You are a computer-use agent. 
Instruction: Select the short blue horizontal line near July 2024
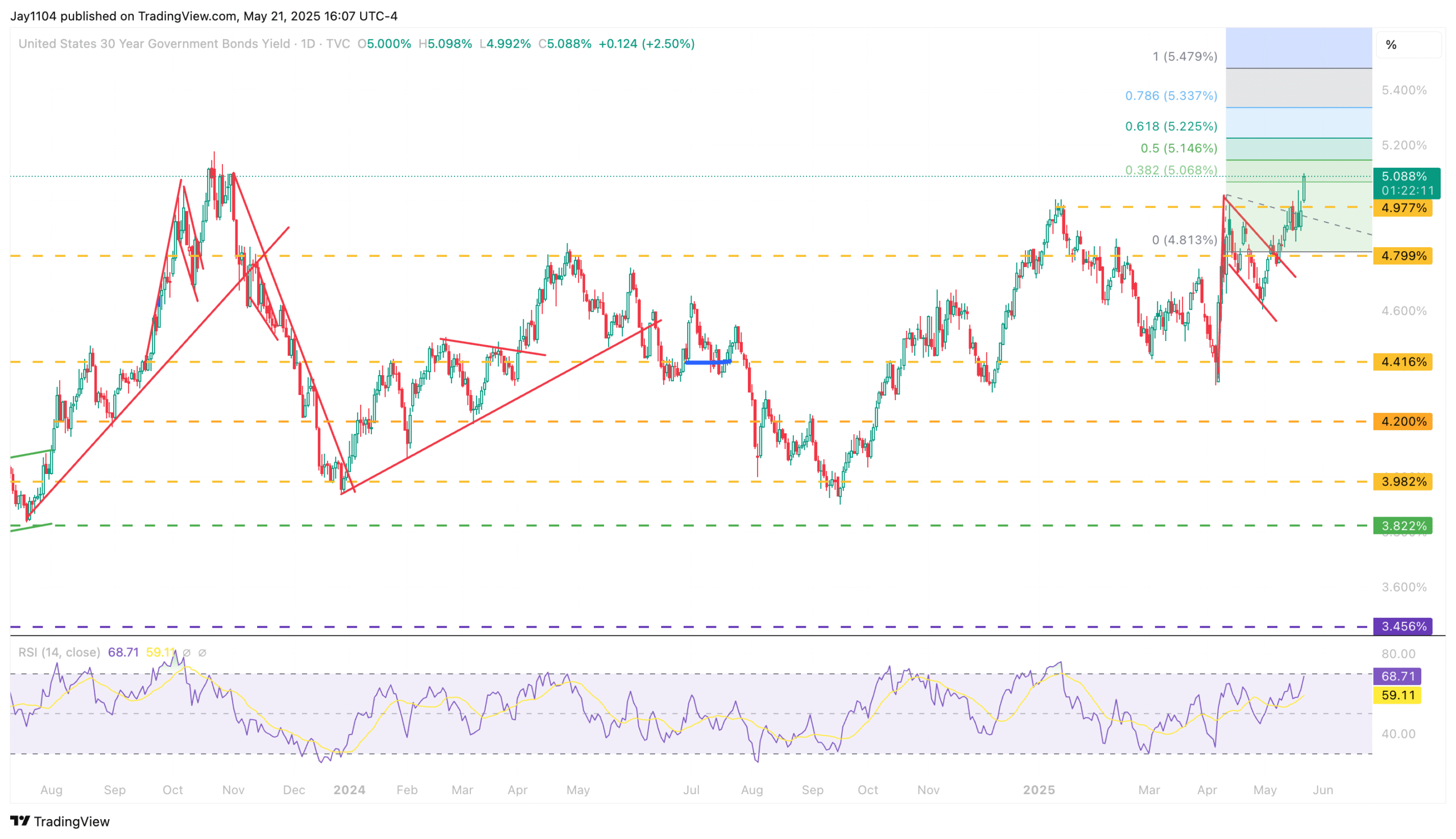708,363
